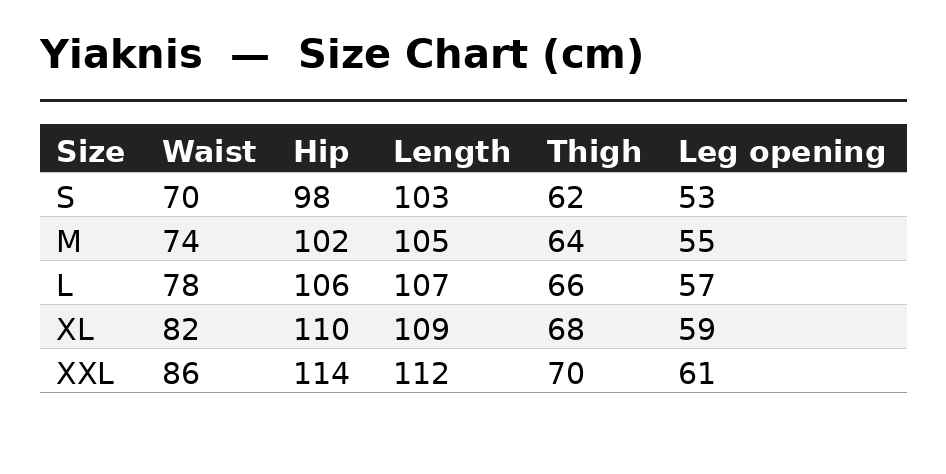Select the Thigh column header
946x474 pixels.
pos(594,151)
